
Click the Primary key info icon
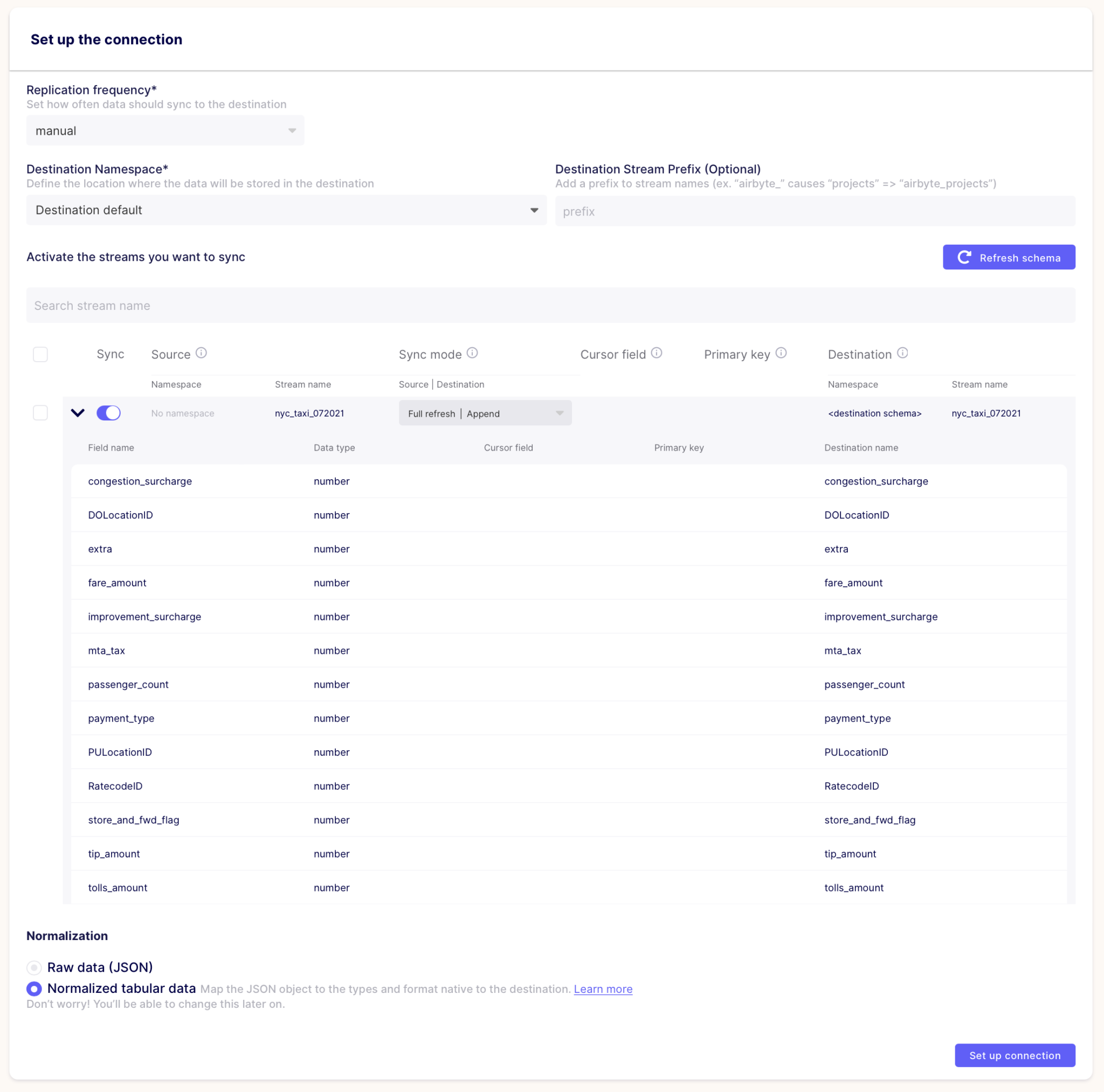click(781, 353)
